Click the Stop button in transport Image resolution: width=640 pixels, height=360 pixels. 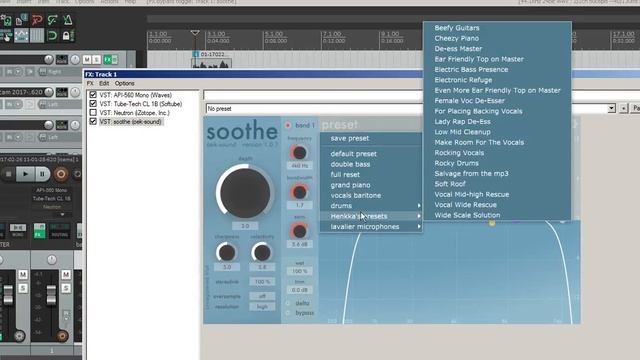8,174
